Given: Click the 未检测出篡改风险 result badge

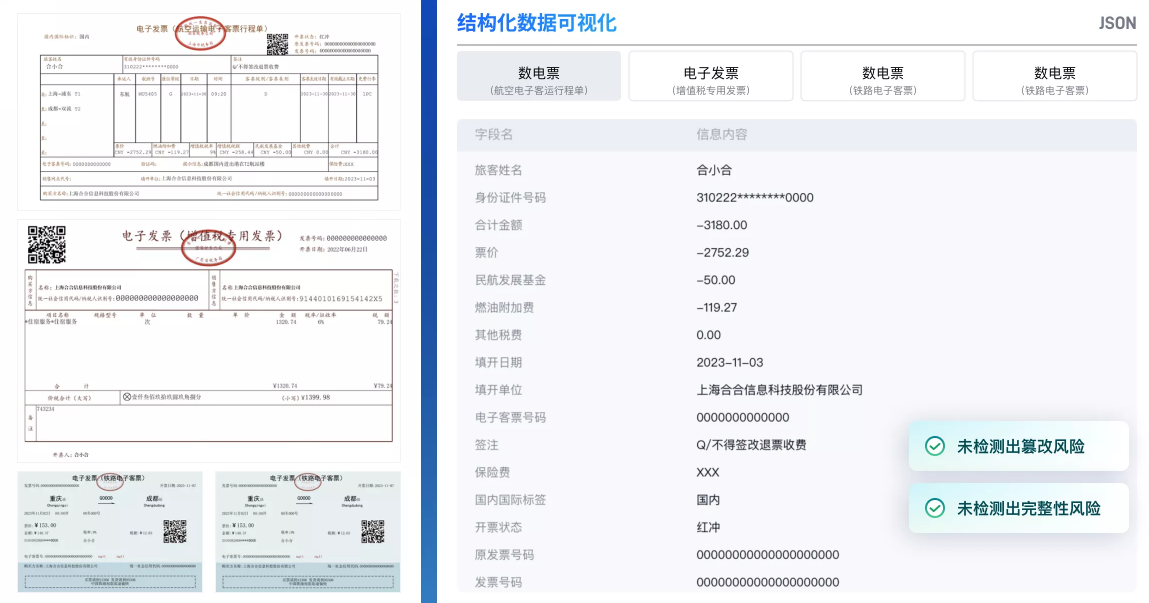Looking at the screenshot, I should tap(1020, 446).
